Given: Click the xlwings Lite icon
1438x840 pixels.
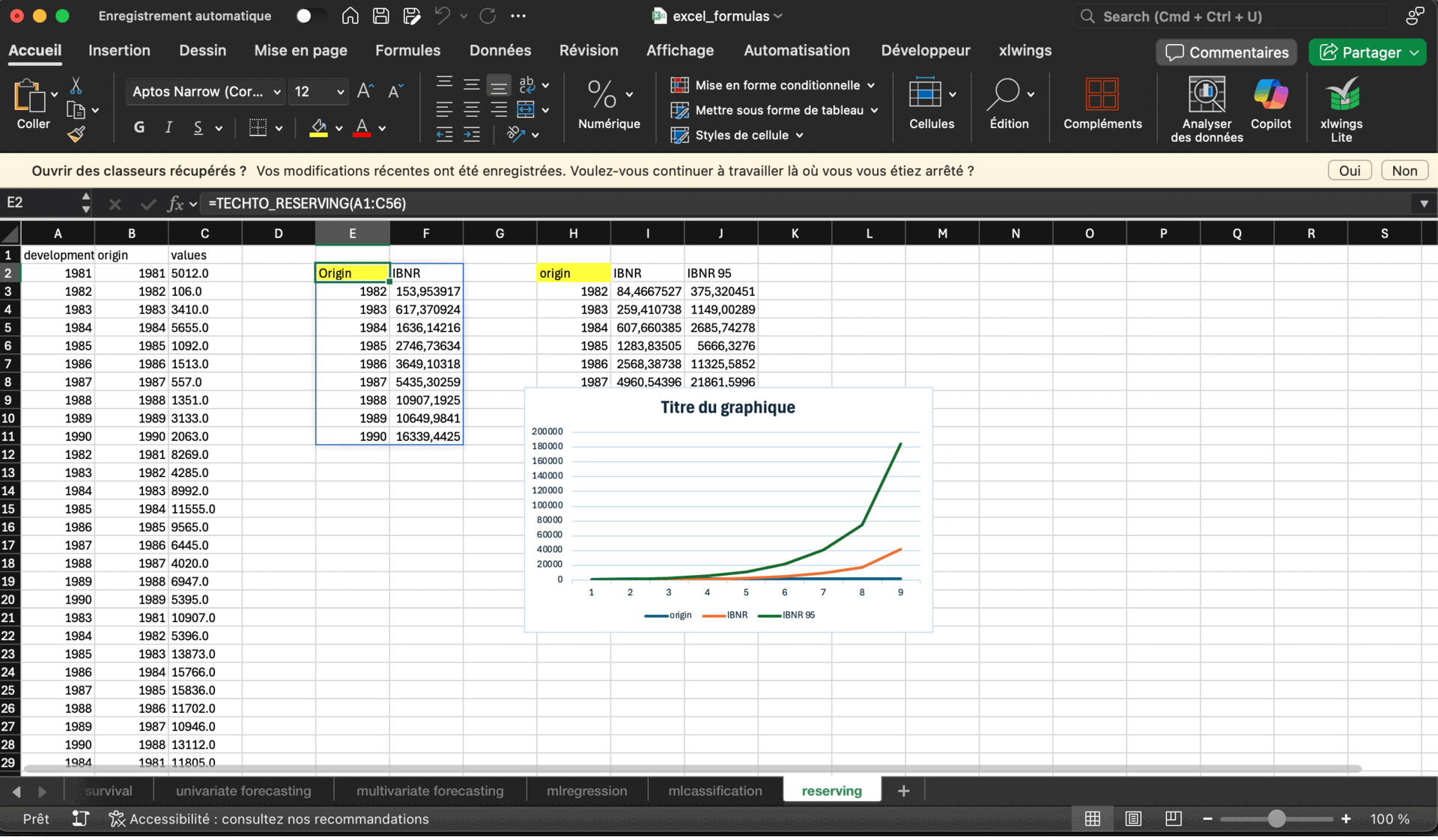Looking at the screenshot, I should [x=1341, y=94].
